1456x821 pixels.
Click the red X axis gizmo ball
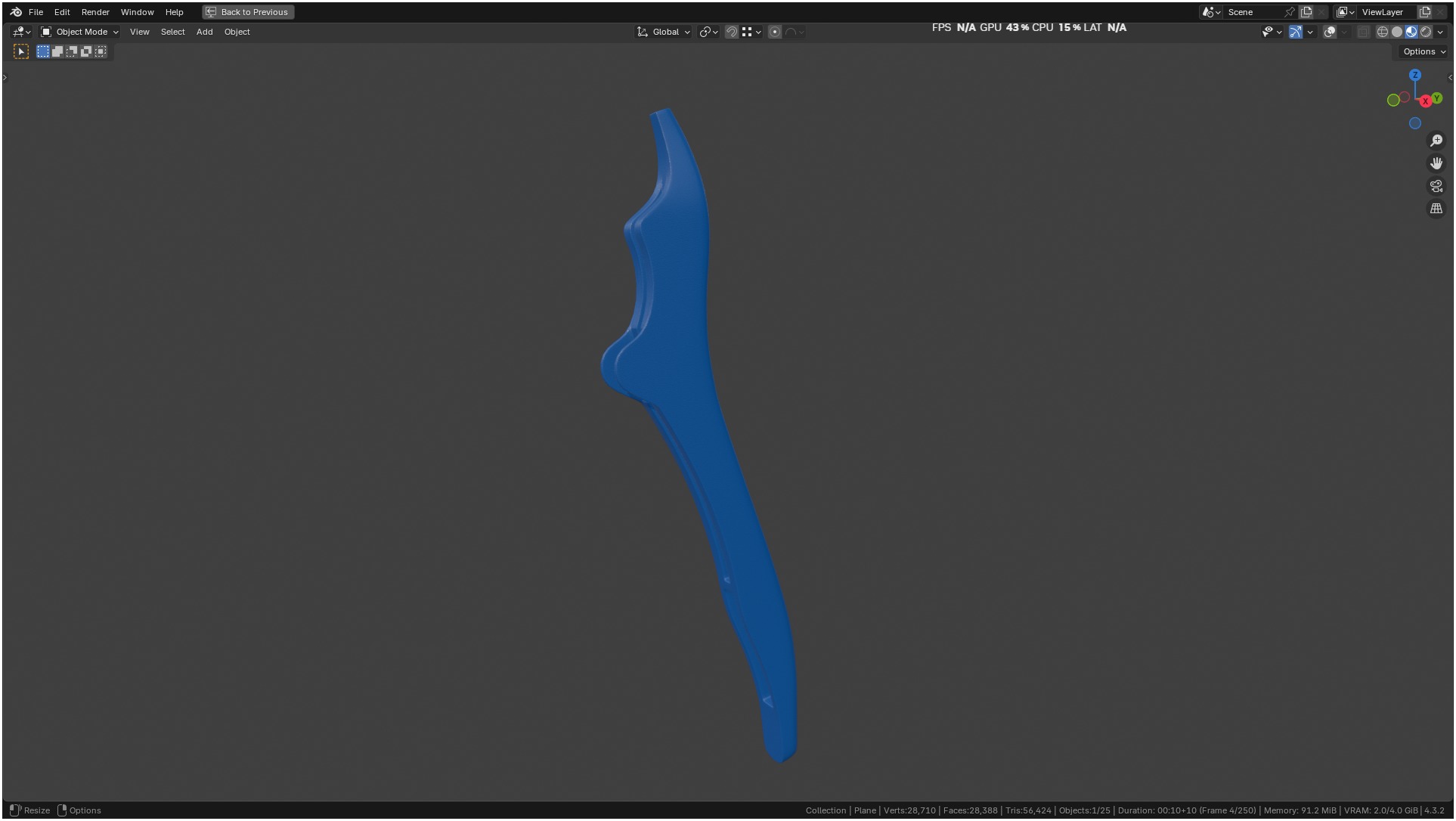pyautogui.click(x=1425, y=101)
